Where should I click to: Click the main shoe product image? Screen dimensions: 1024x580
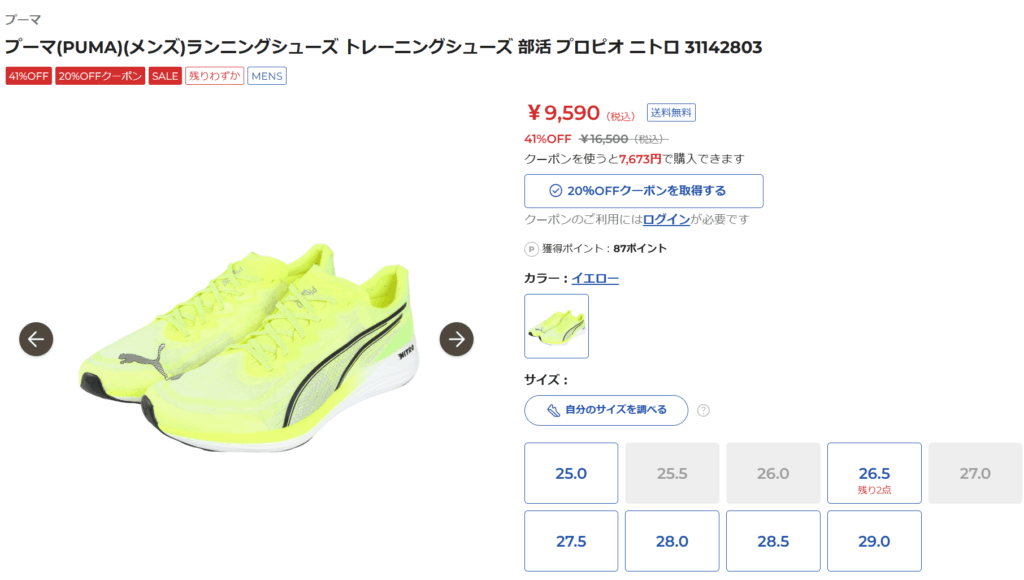[x=247, y=340]
